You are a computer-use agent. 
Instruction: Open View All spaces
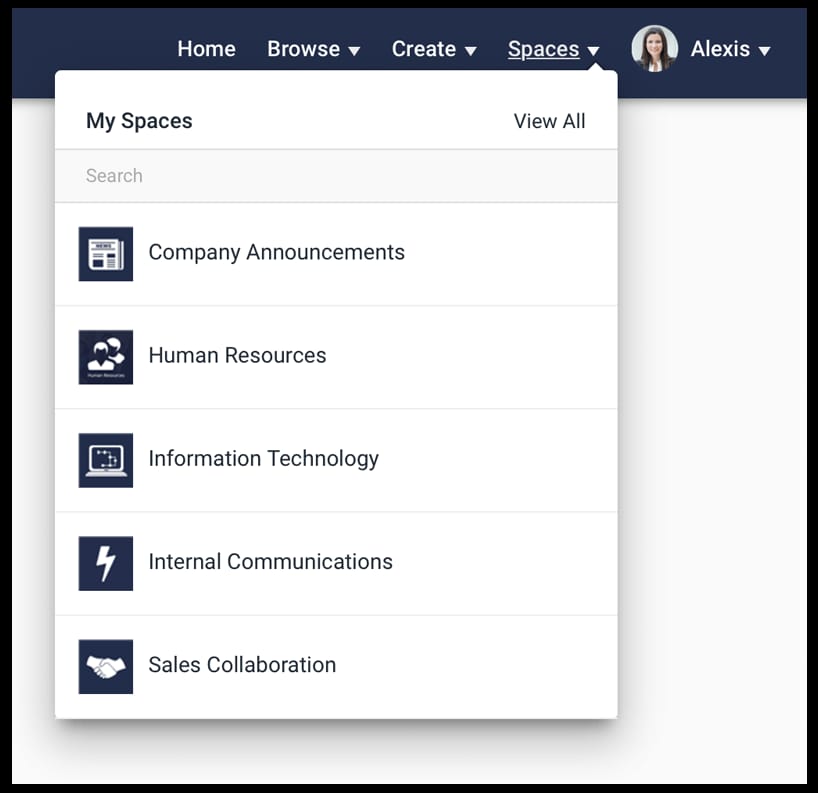(549, 121)
